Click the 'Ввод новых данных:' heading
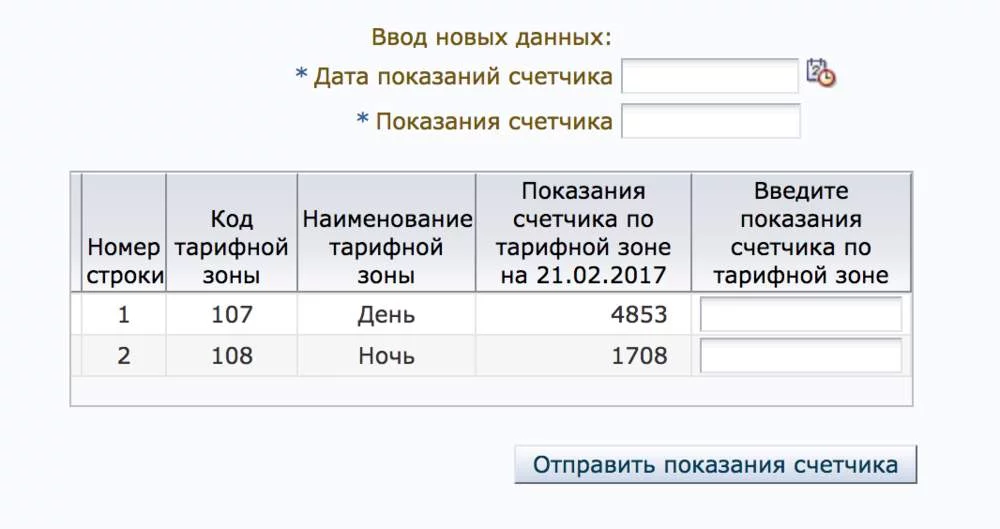The height and width of the screenshot is (529, 1000). pyautogui.click(x=491, y=38)
